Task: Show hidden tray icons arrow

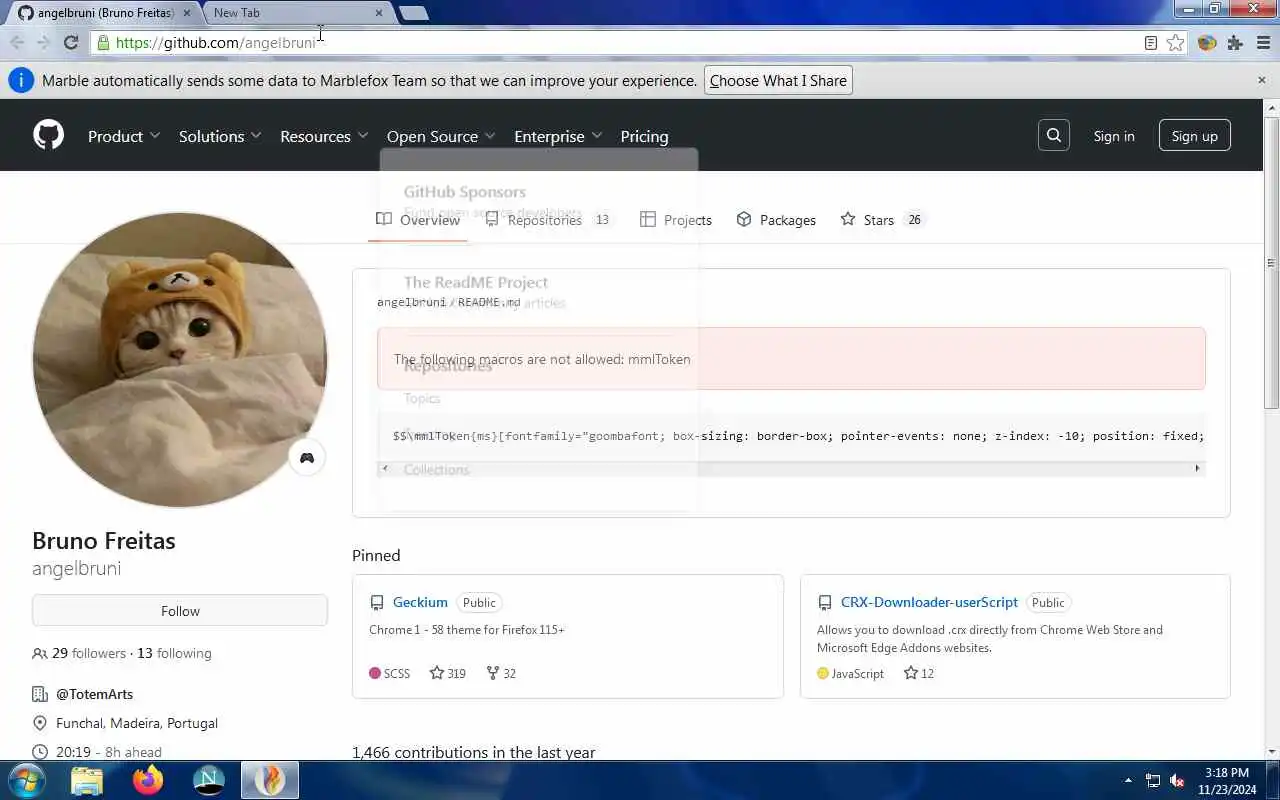Action: [x=1129, y=780]
